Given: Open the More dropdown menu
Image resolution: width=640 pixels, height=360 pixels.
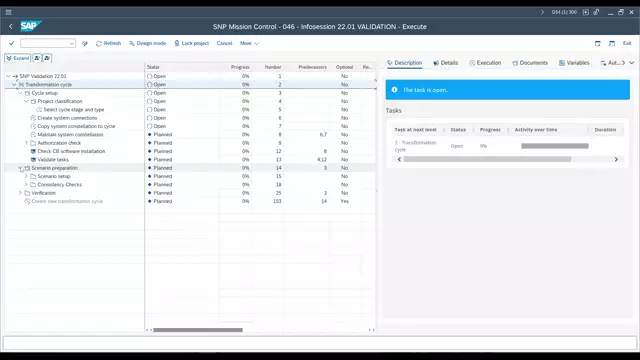Looking at the screenshot, I should click(249, 43).
